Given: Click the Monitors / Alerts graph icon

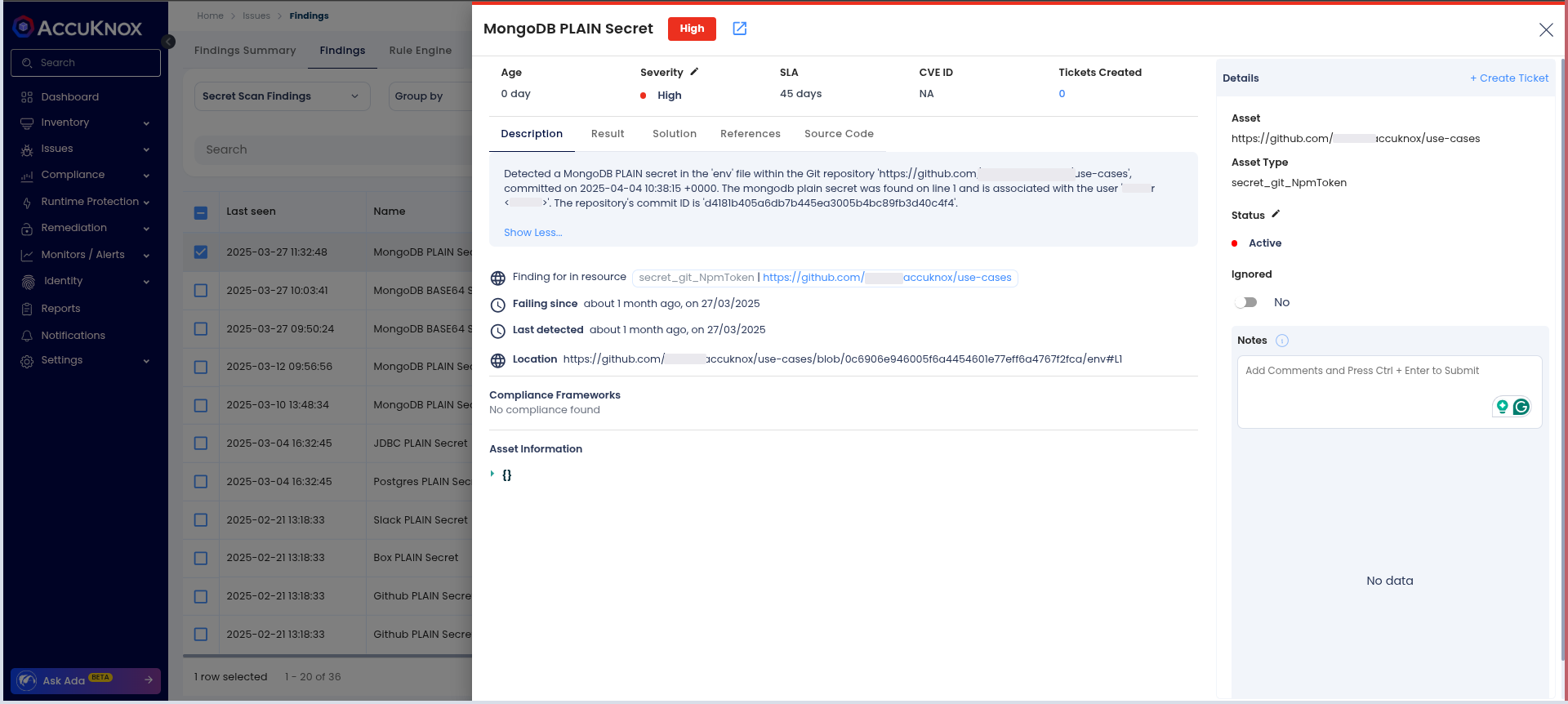Looking at the screenshot, I should point(27,255).
